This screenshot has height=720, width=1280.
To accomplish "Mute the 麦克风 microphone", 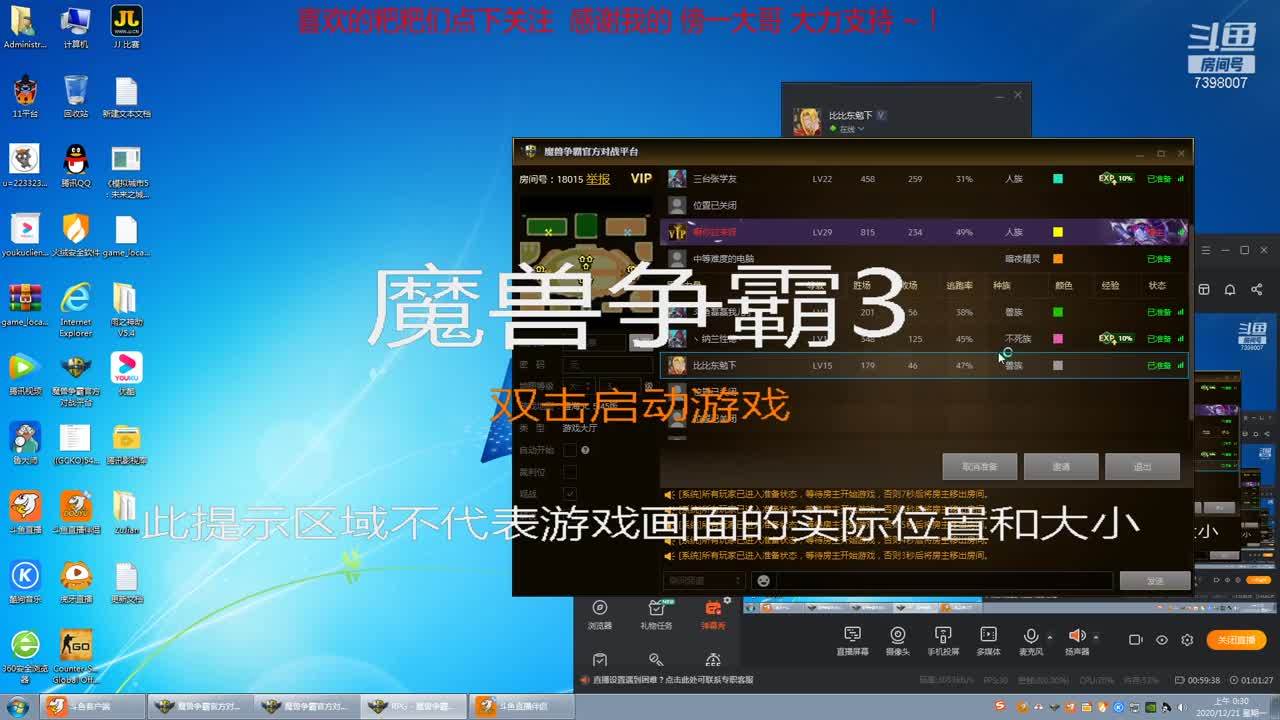I will click(x=1030, y=641).
